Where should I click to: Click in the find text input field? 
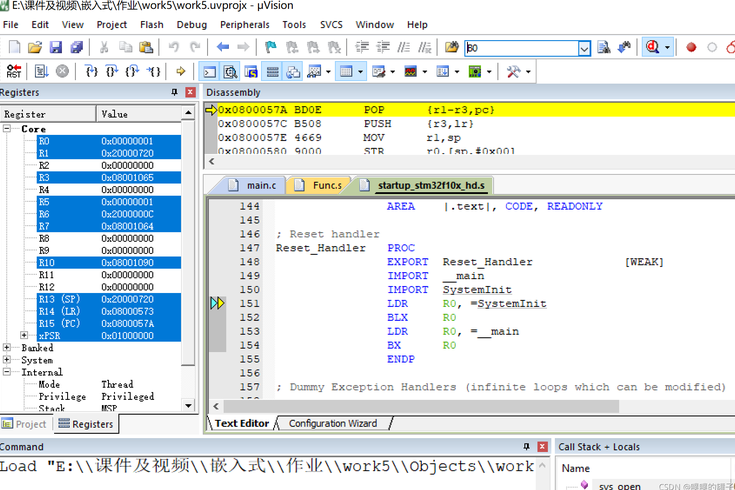pyautogui.click(x=522, y=48)
